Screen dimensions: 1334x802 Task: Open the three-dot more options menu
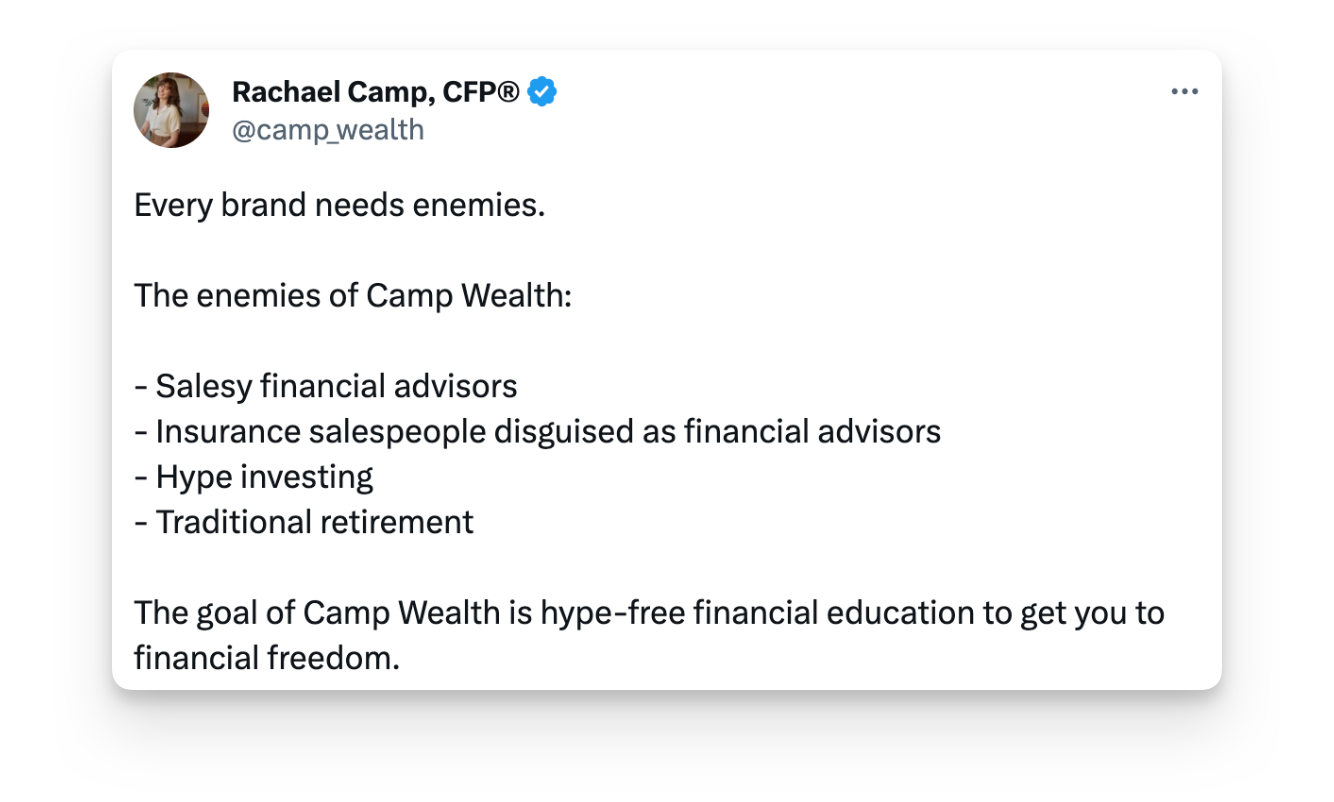1184,92
